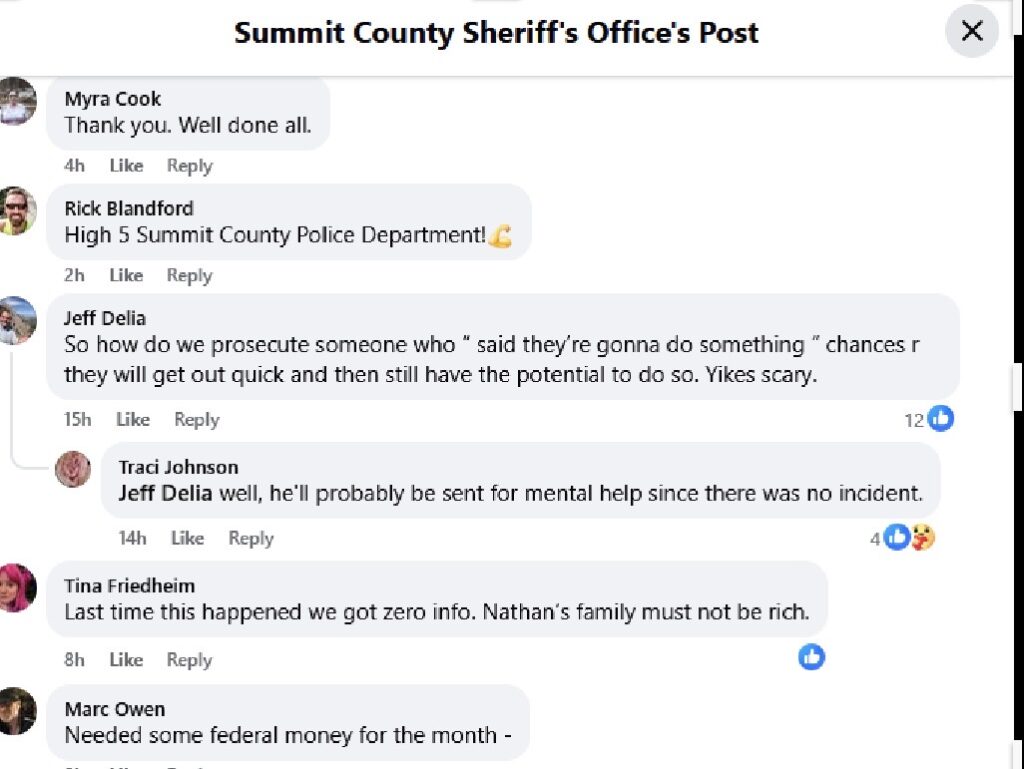Open Jeff Delia mention in Traci's reply

pyautogui.click(x=165, y=493)
